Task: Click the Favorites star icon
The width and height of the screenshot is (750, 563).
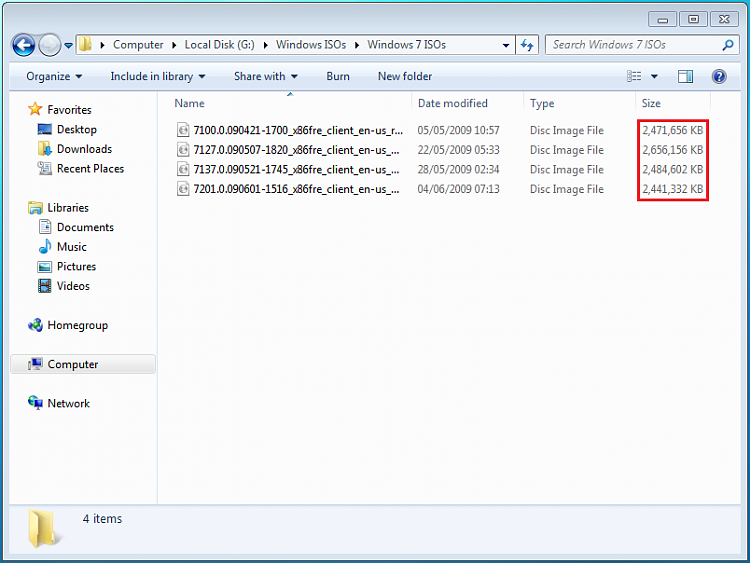Action: (x=35, y=109)
